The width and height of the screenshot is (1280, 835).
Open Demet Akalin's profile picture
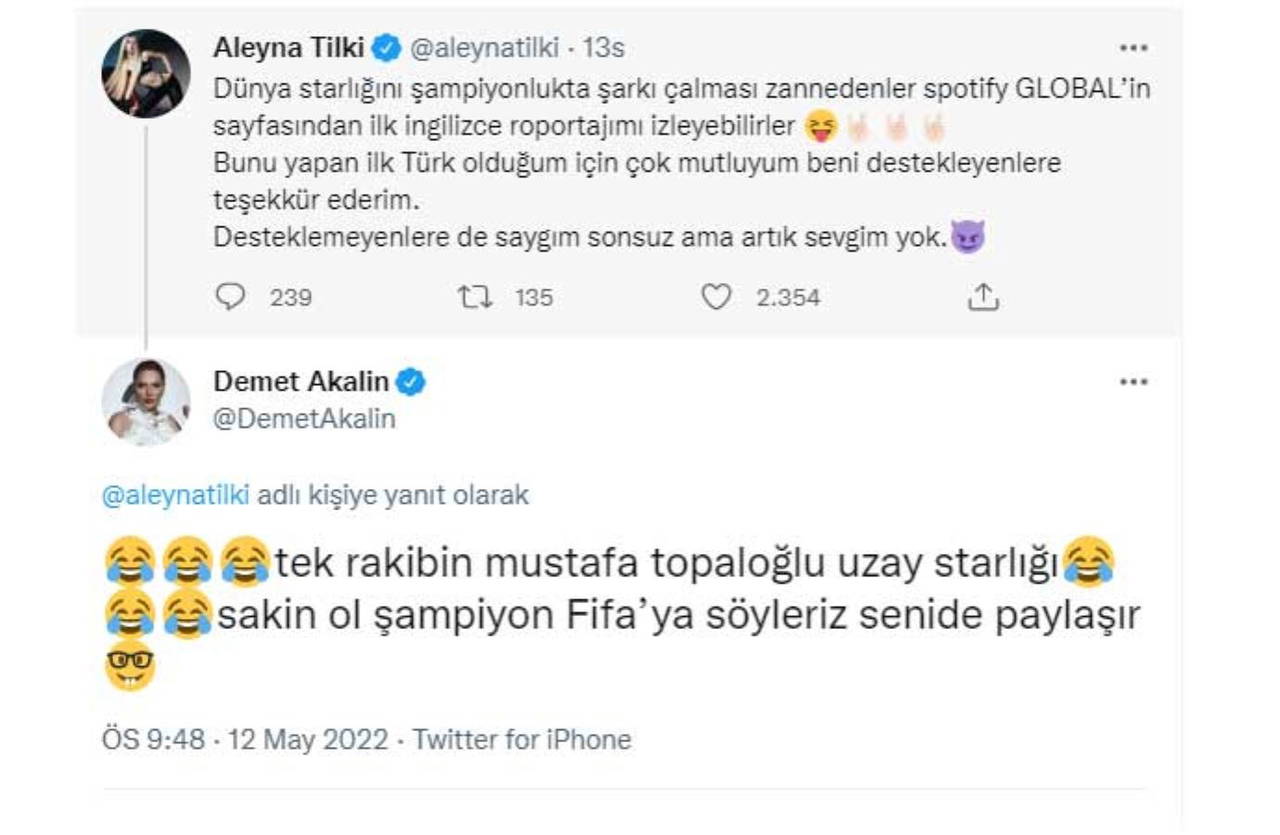coord(146,401)
